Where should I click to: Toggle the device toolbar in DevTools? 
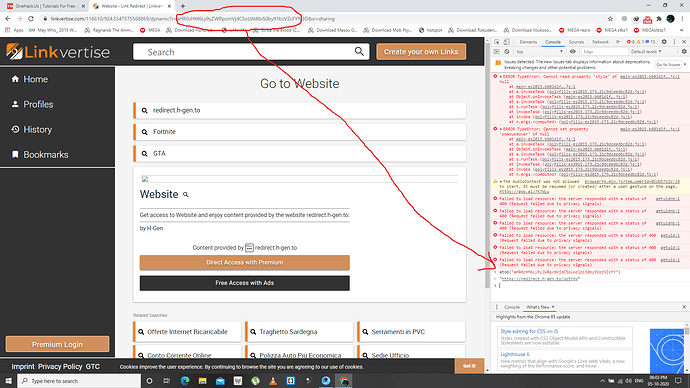click(506, 42)
